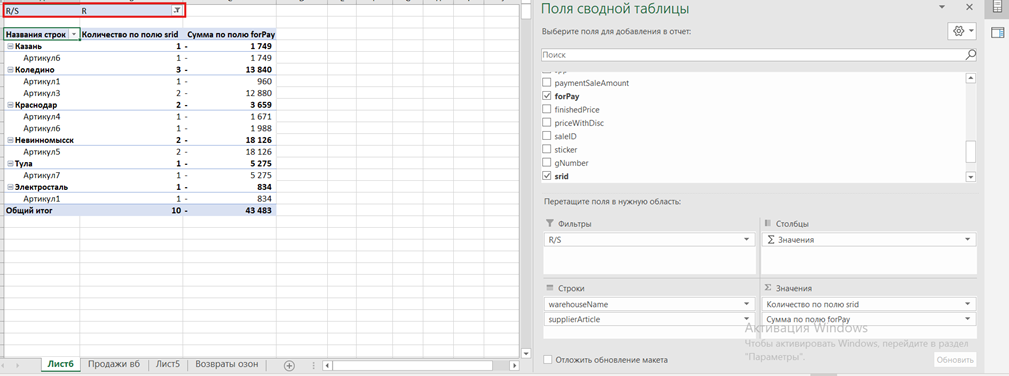Open supplierArticle field dropdown in Строки
The height and width of the screenshot is (376, 1009).
click(x=746, y=319)
